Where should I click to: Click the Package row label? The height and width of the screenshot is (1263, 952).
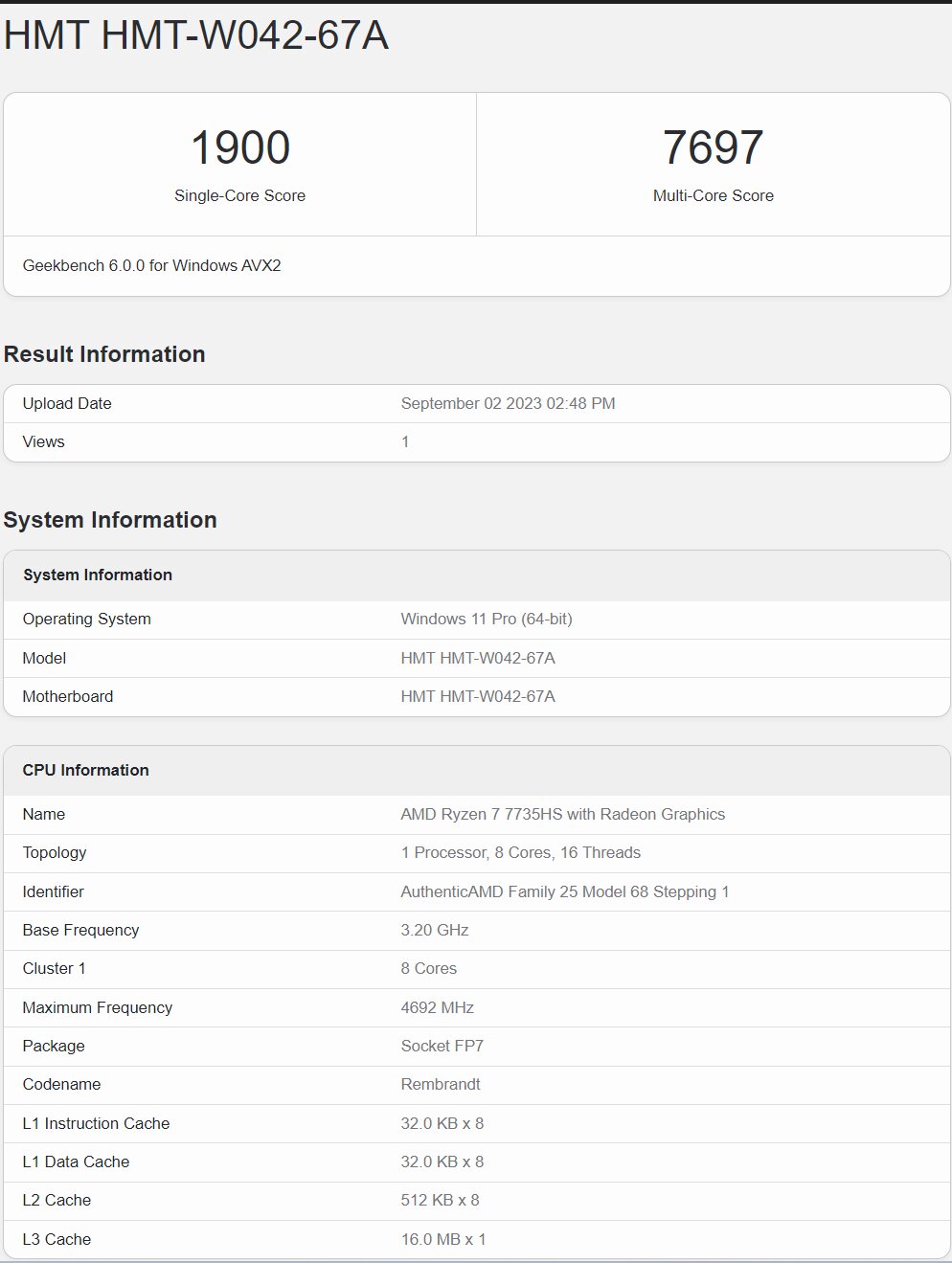(54, 1046)
